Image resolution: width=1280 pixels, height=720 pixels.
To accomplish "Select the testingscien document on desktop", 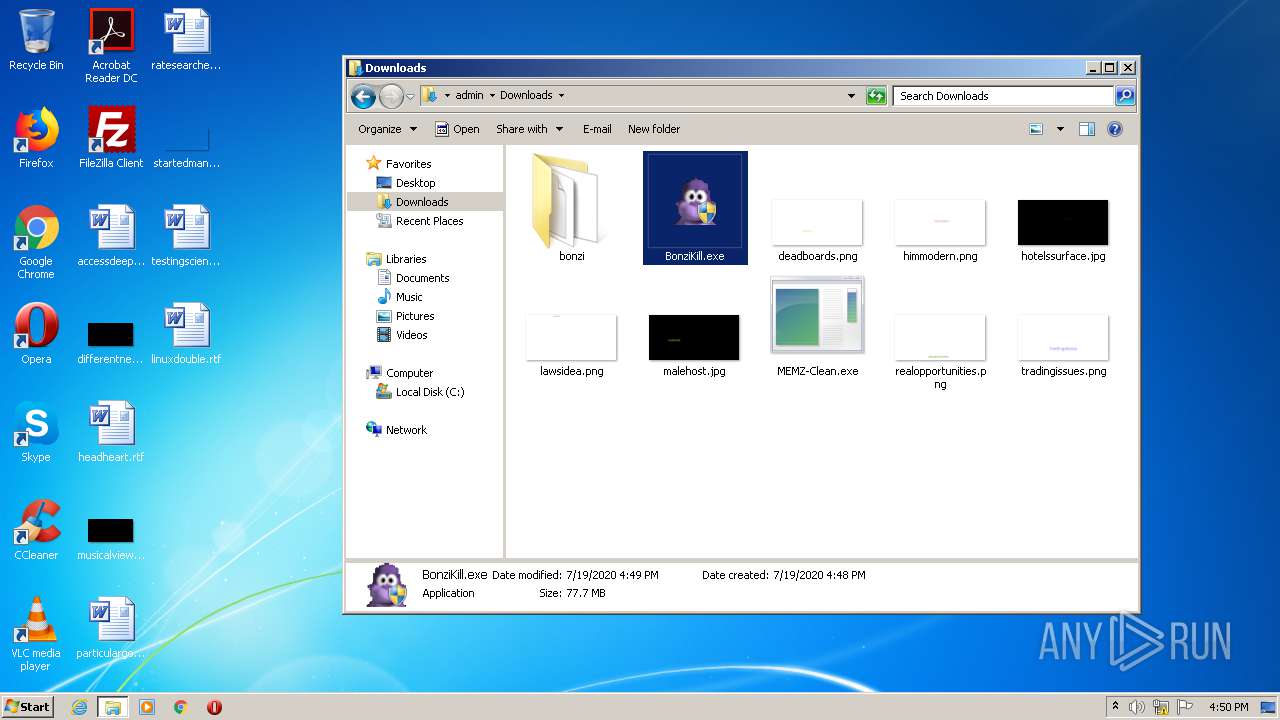I will tap(186, 236).
